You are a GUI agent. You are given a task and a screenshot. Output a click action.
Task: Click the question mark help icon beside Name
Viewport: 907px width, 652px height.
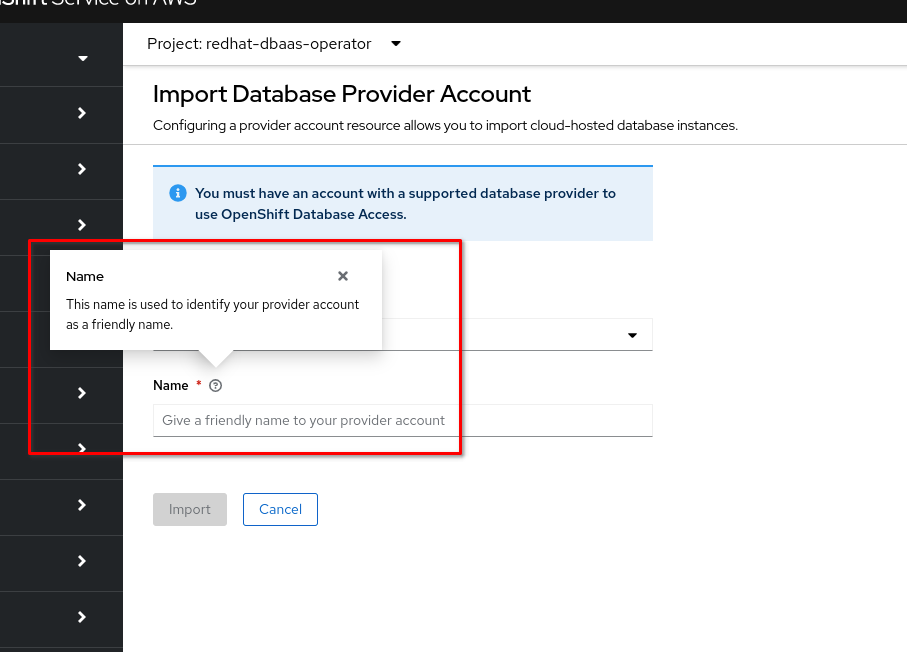(216, 385)
